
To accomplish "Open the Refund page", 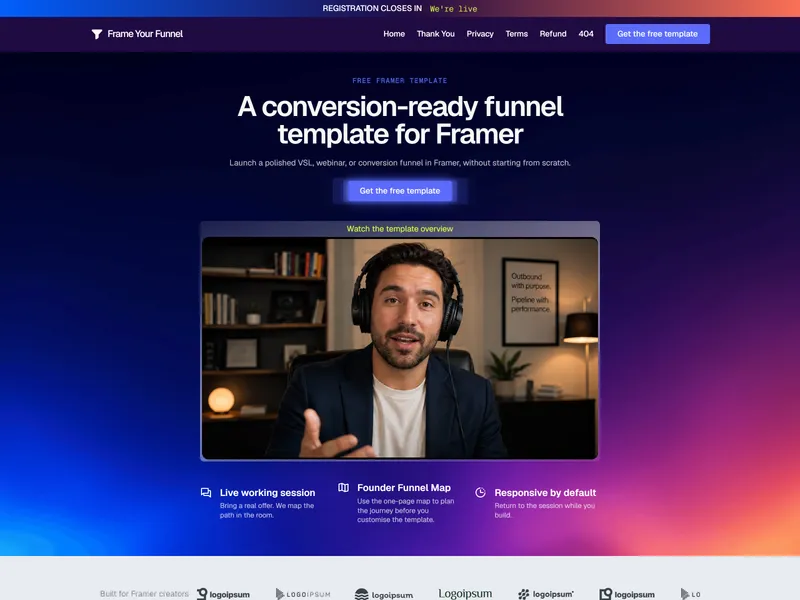I will [553, 34].
